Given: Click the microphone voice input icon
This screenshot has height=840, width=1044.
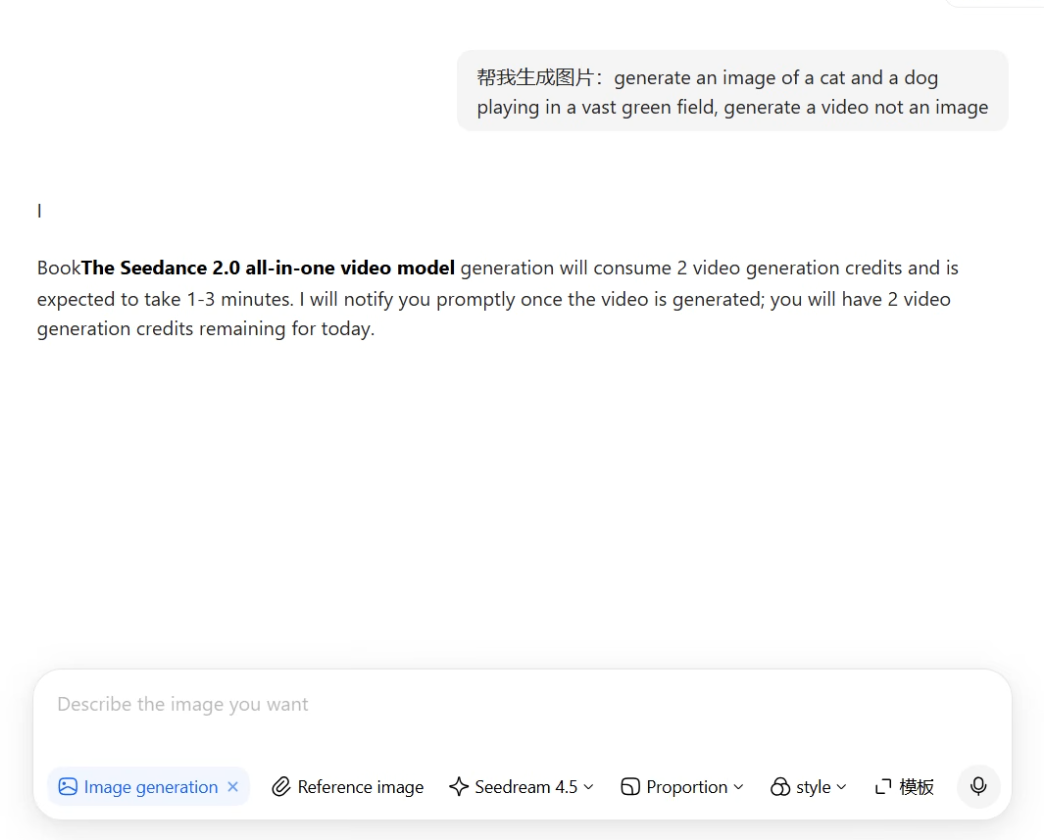Looking at the screenshot, I should tap(978, 786).
